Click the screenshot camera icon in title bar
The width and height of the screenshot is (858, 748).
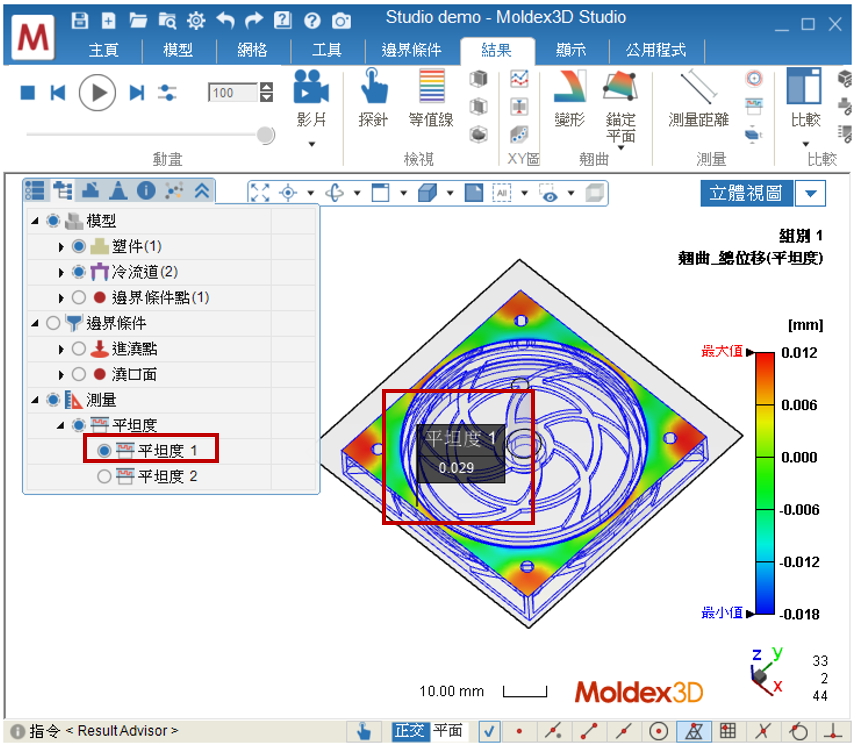click(x=341, y=20)
